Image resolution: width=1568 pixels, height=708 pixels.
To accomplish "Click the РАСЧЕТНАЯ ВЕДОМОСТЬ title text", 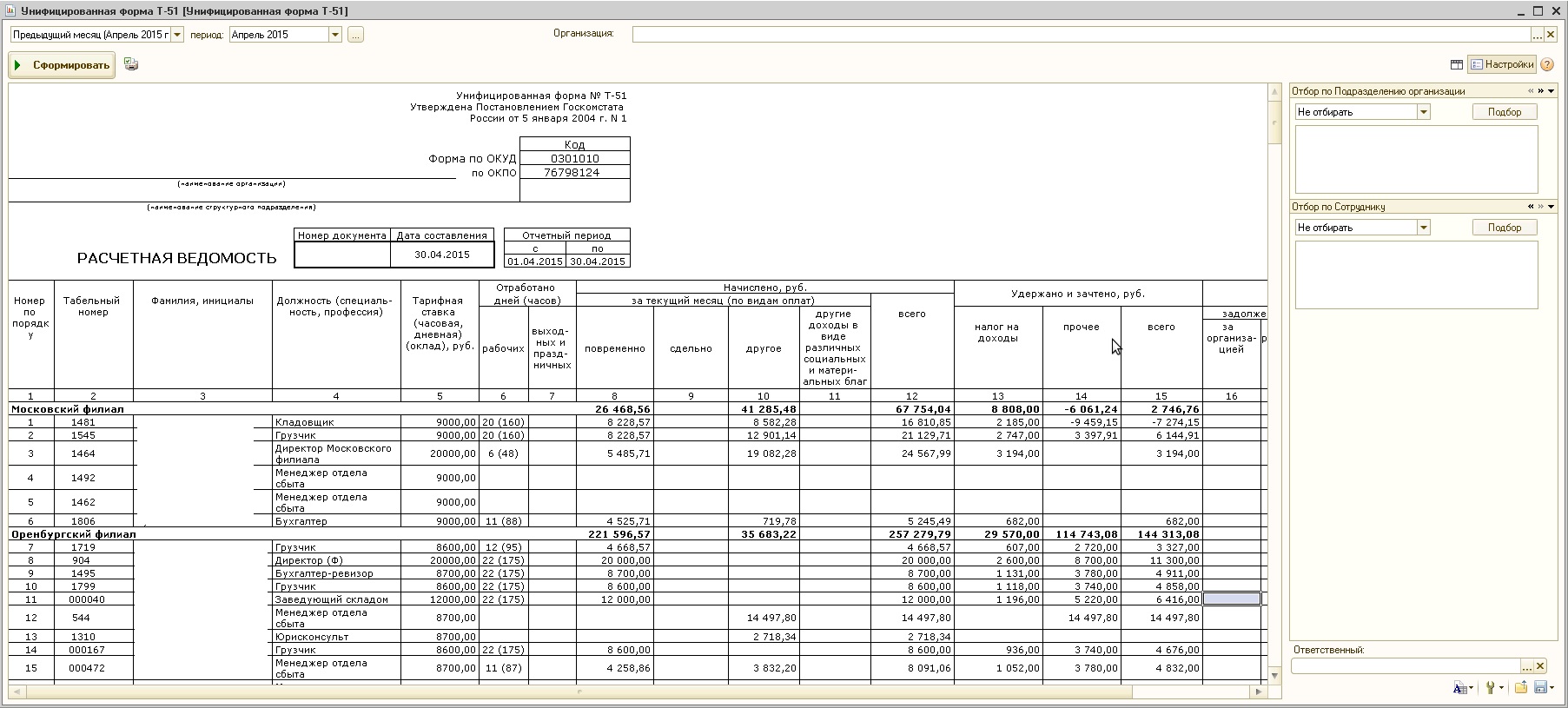I will point(177,258).
